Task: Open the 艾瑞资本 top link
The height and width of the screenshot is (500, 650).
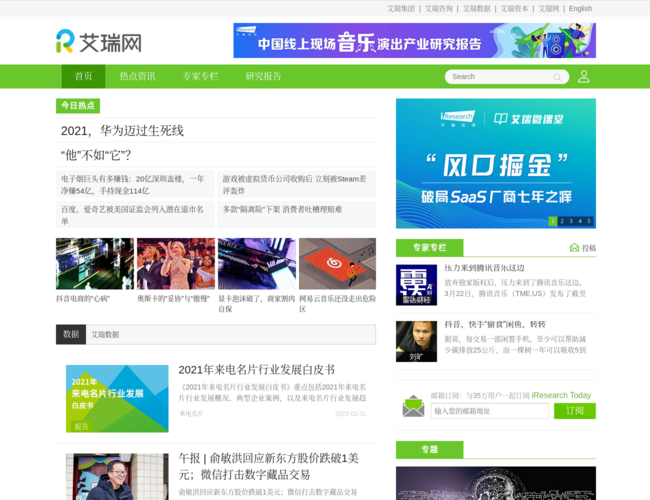Action: tap(514, 9)
